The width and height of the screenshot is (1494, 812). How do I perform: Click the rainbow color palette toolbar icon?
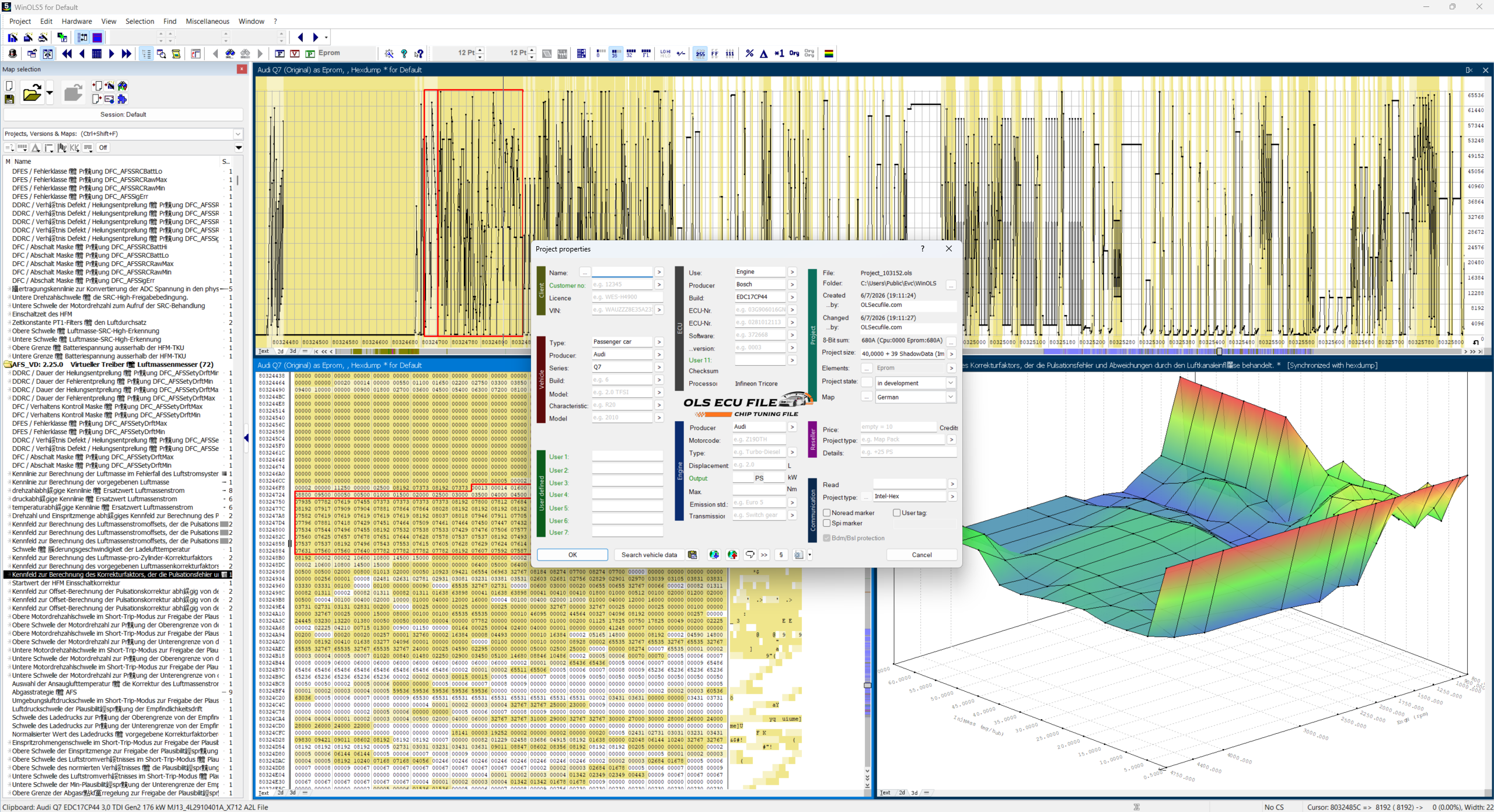(x=829, y=54)
